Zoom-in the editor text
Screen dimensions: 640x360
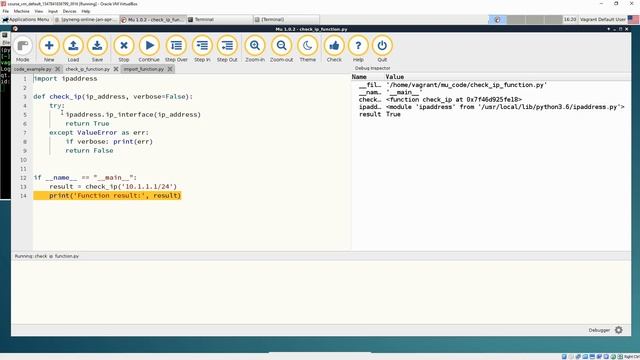coord(255,49)
